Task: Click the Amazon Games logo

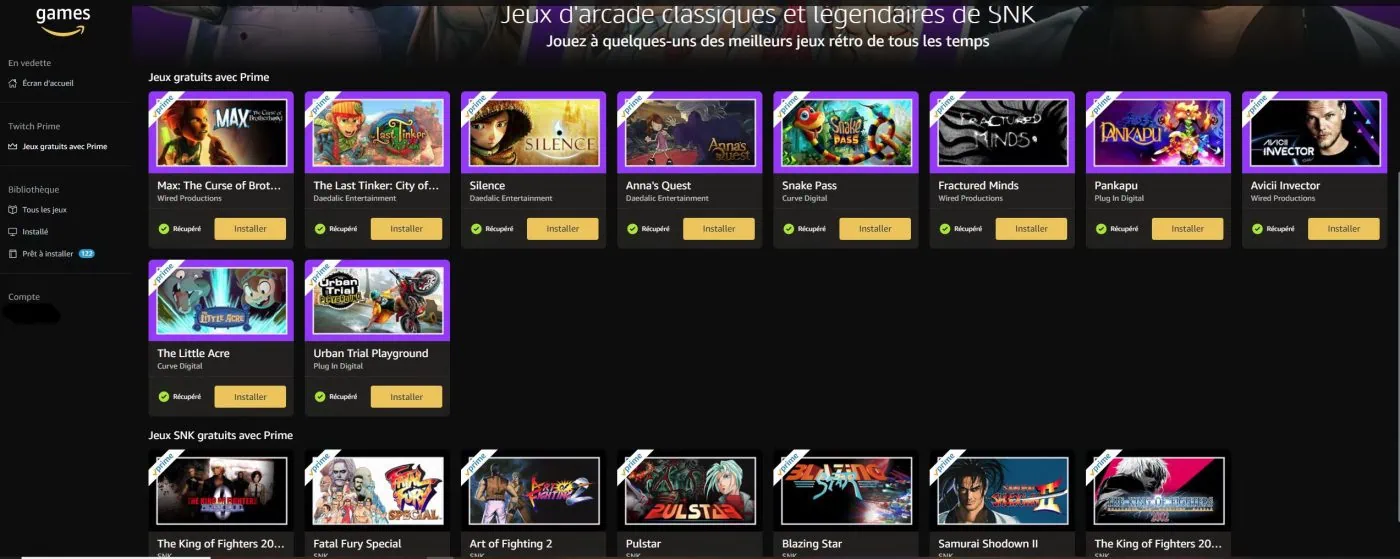Action: pos(62,20)
